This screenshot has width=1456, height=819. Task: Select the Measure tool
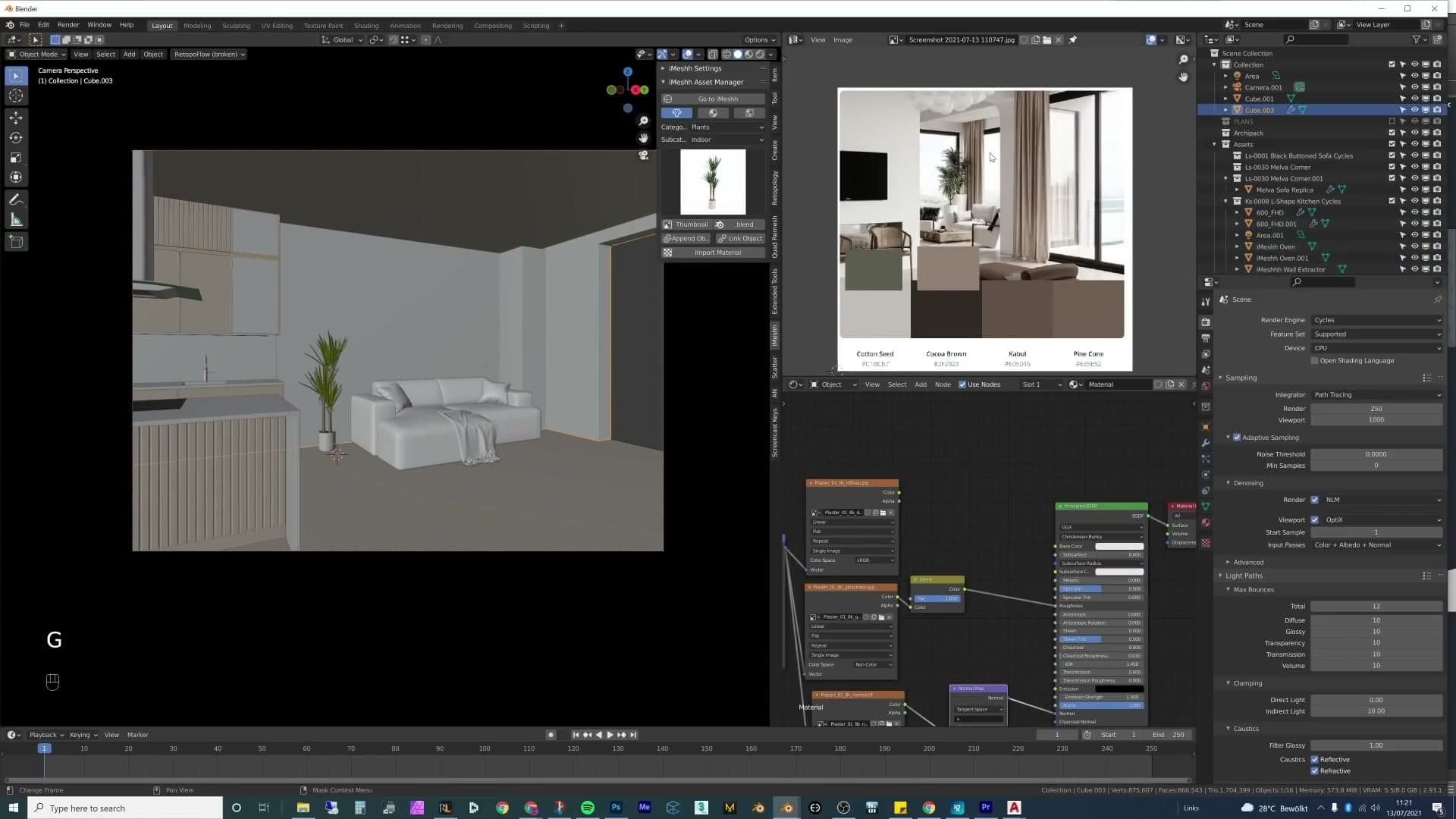coord(16,220)
